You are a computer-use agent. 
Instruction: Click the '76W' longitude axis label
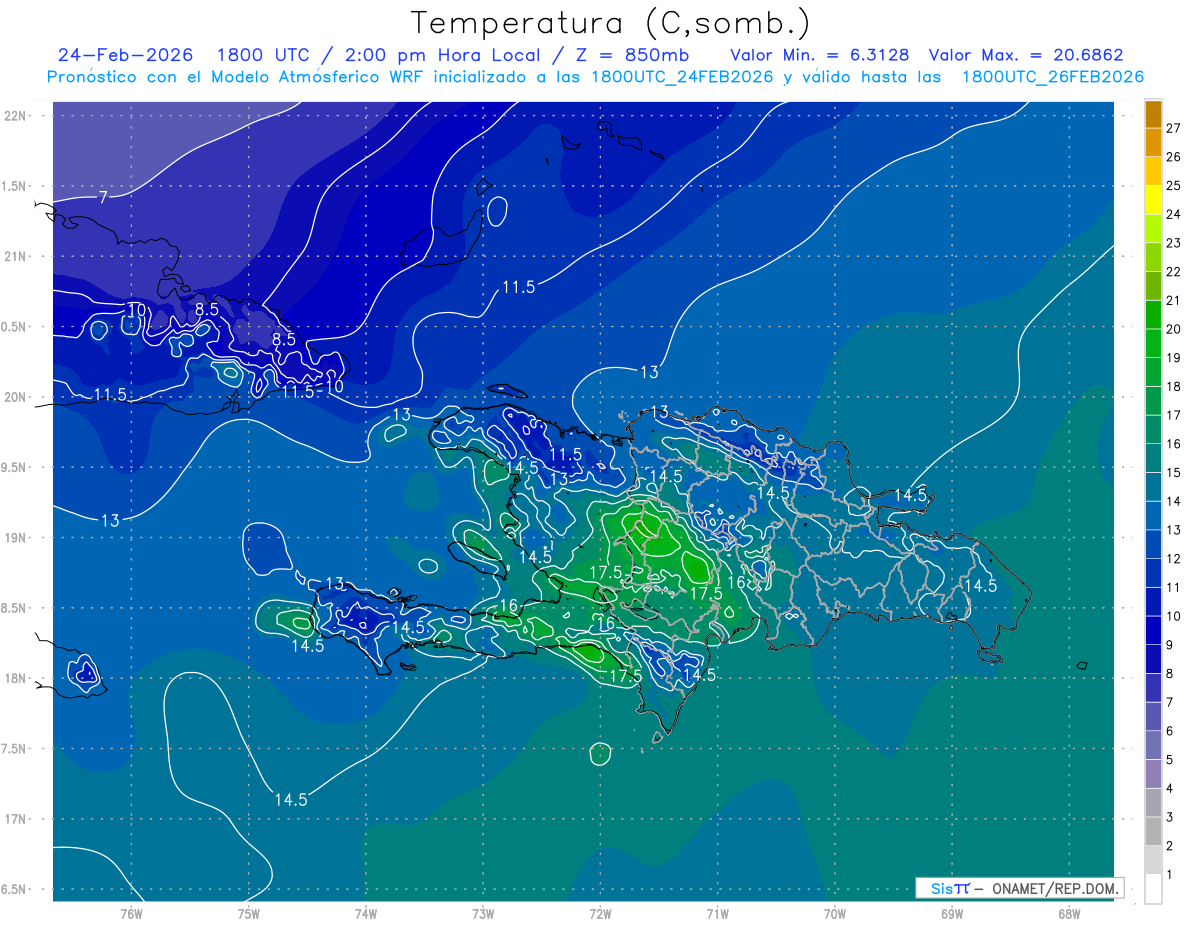point(131,914)
